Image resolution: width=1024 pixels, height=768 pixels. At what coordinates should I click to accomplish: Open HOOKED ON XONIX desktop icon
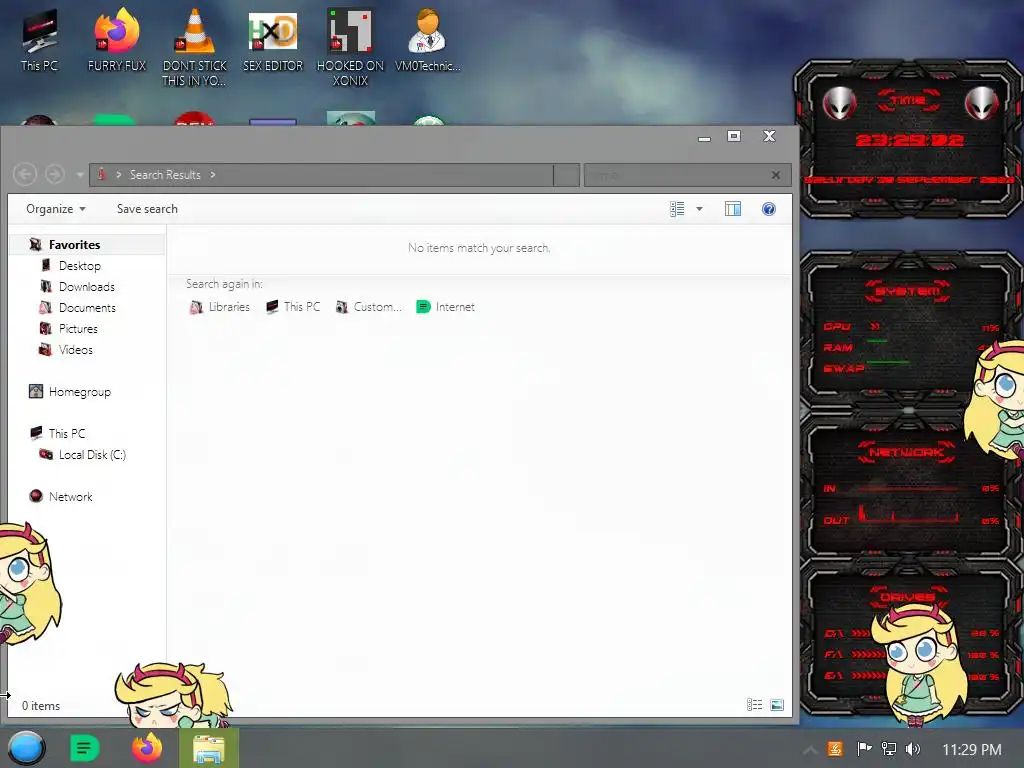(x=350, y=47)
